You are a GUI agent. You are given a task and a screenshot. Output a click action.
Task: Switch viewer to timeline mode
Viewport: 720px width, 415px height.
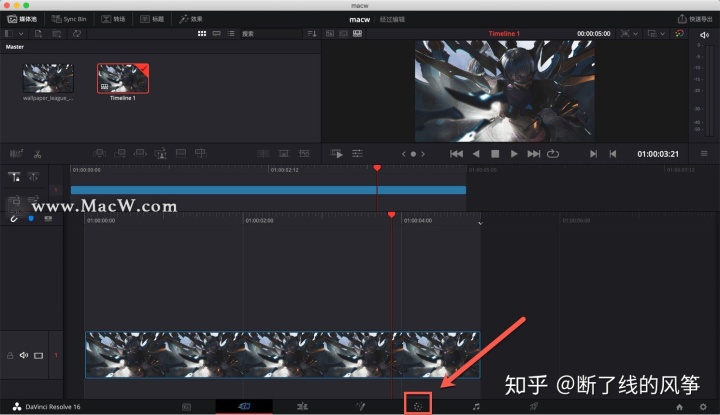(357, 34)
